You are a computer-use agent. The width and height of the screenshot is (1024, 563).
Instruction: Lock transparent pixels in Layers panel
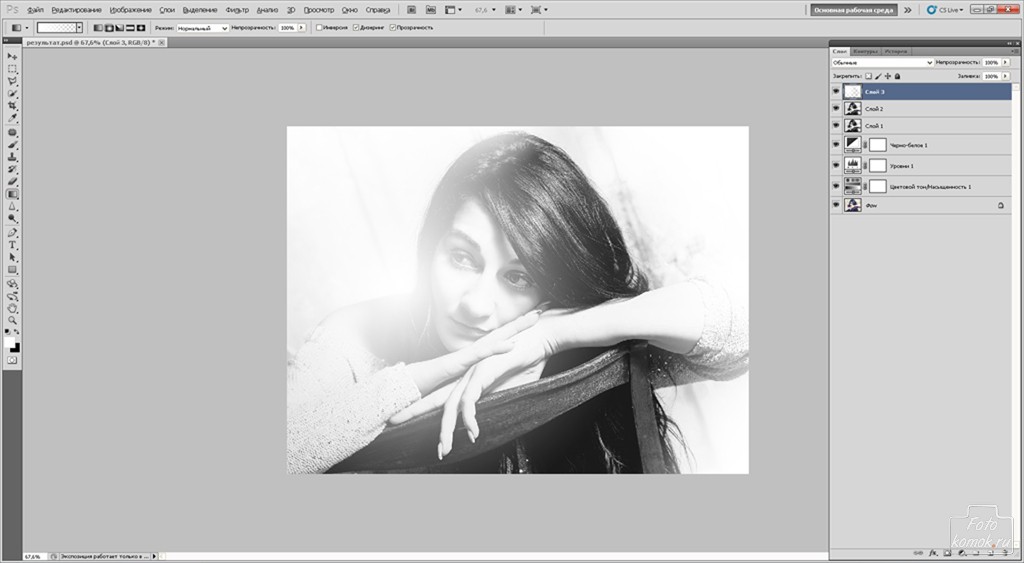pyautogui.click(x=869, y=76)
